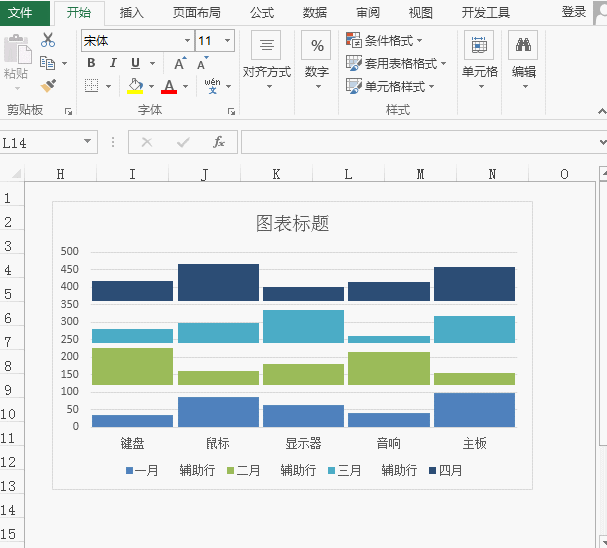Click the Copy icon

point(48,63)
